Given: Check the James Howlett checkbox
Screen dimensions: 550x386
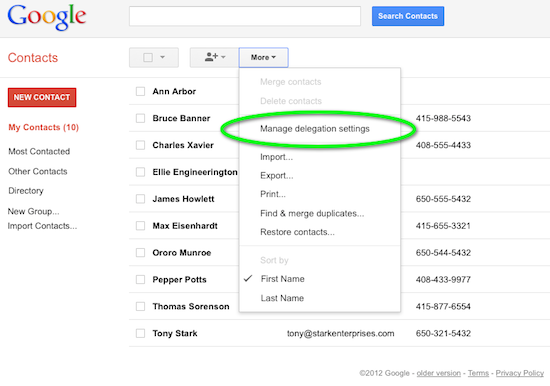Looking at the screenshot, I should 140,199.
